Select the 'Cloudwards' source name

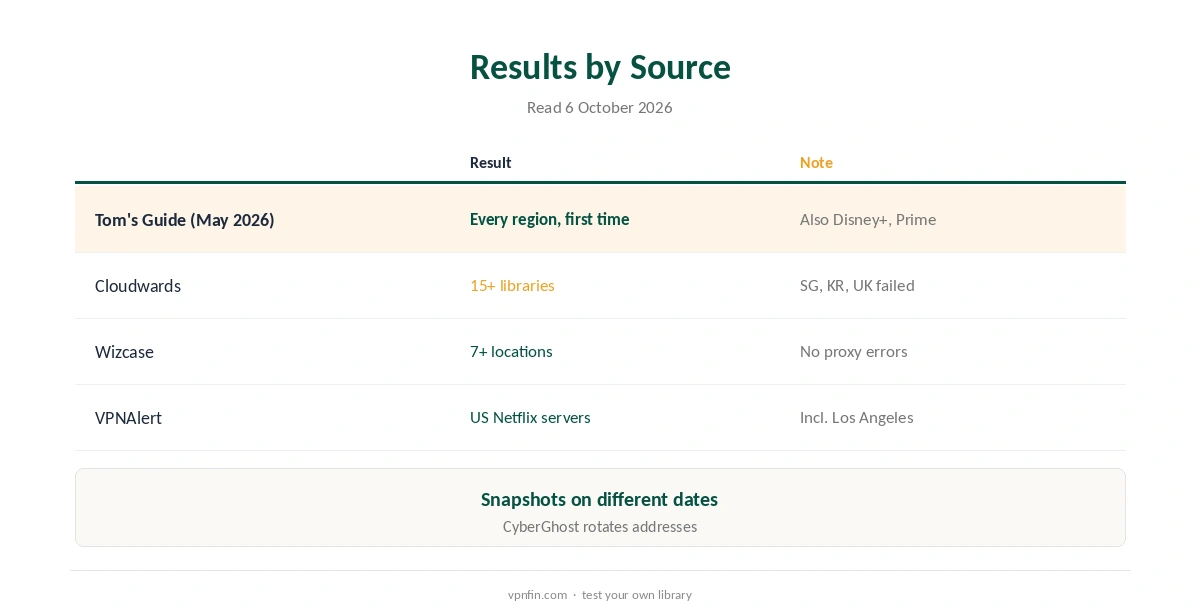[x=138, y=285]
